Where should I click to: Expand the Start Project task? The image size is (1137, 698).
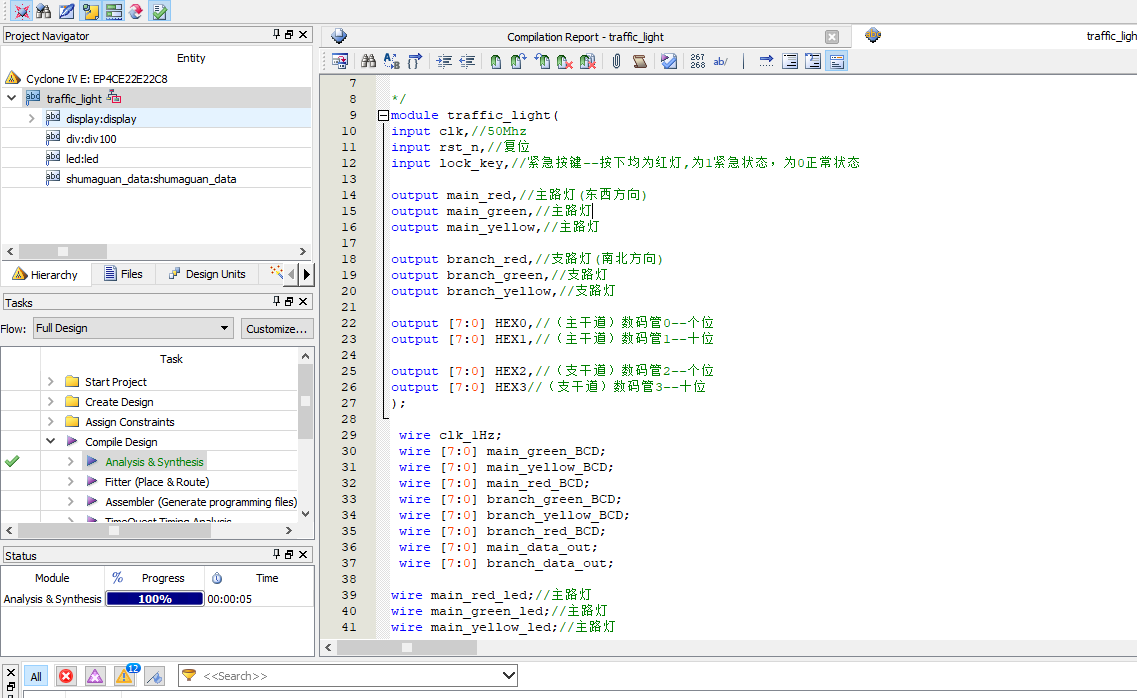pos(50,381)
